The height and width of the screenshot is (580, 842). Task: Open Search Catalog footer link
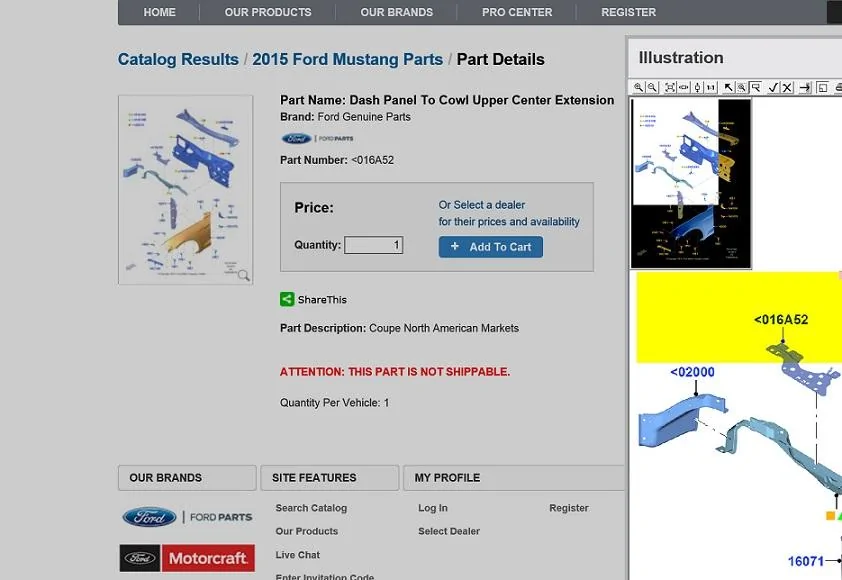pyautogui.click(x=311, y=508)
